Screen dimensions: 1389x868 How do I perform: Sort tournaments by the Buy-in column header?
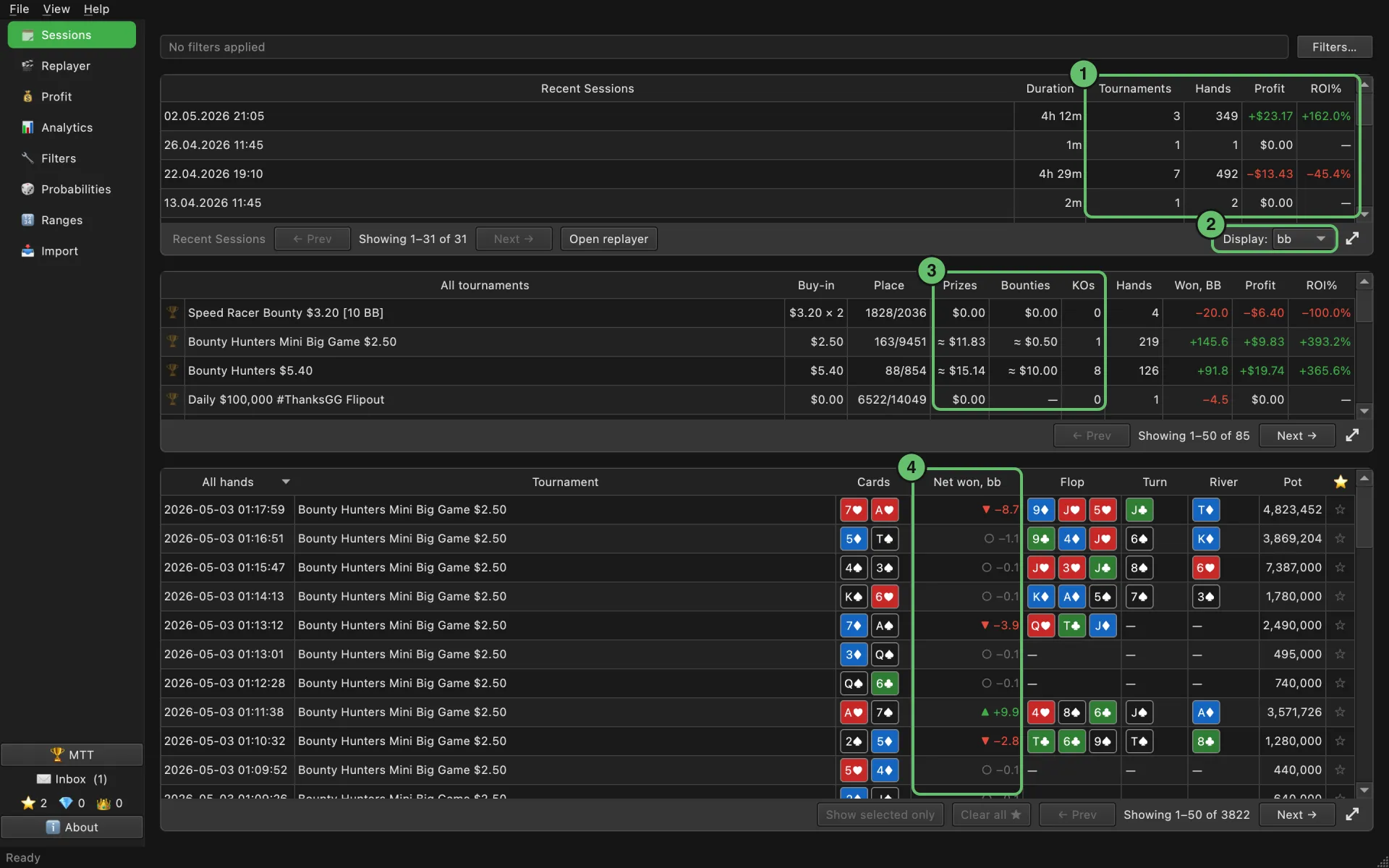pos(816,285)
